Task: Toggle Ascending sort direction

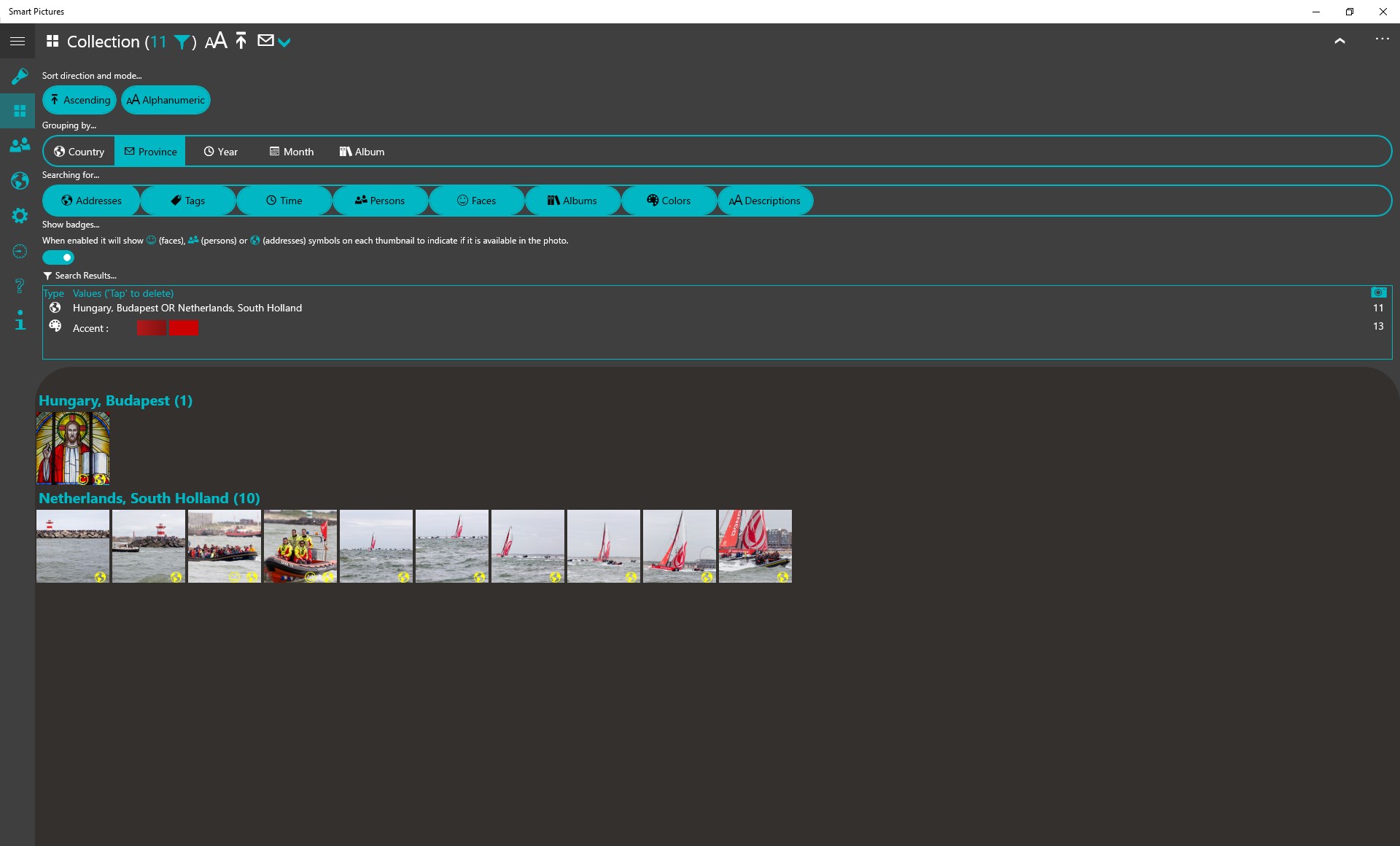Action: (79, 100)
